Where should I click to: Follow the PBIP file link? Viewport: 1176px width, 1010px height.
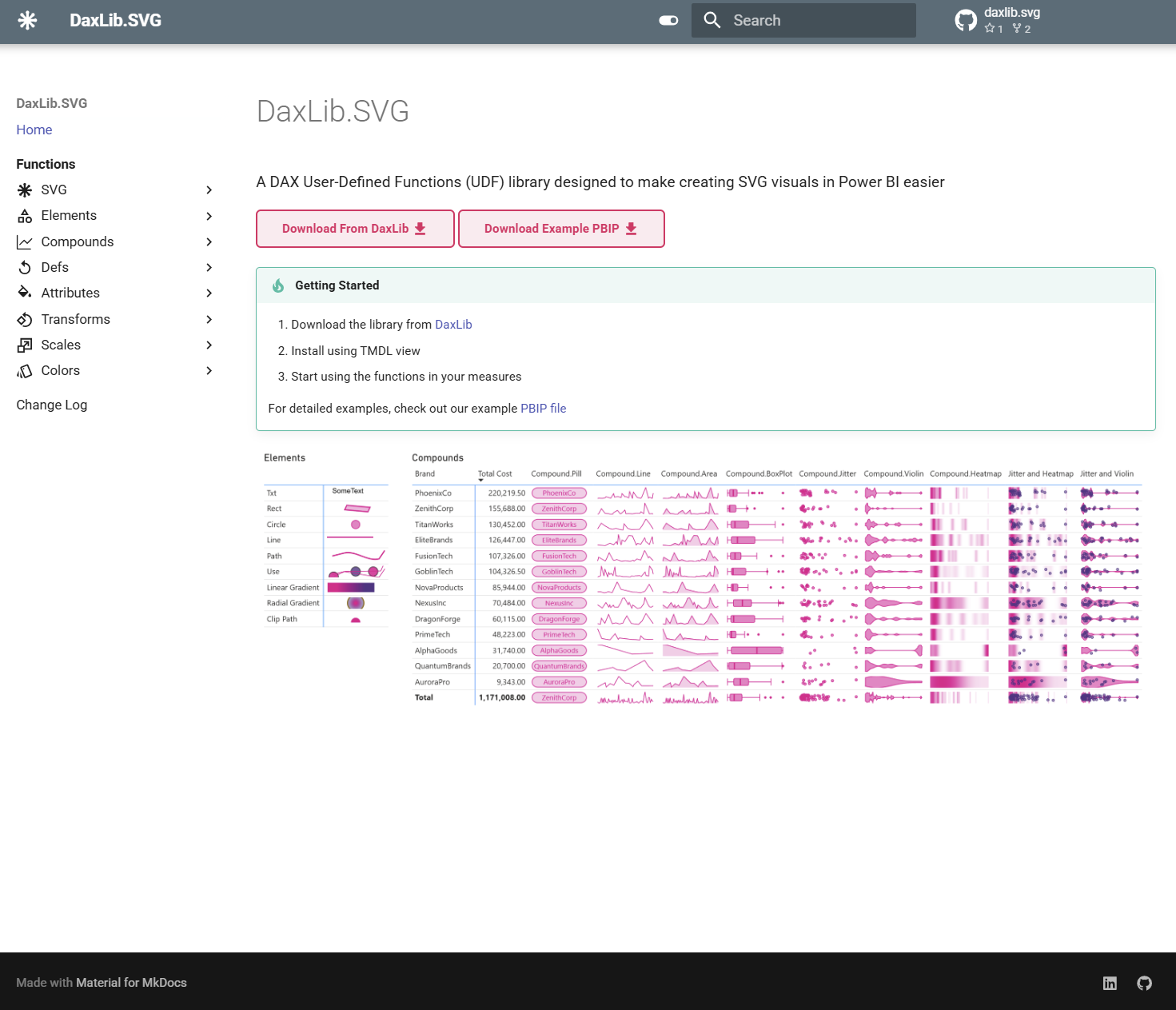(x=543, y=409)
